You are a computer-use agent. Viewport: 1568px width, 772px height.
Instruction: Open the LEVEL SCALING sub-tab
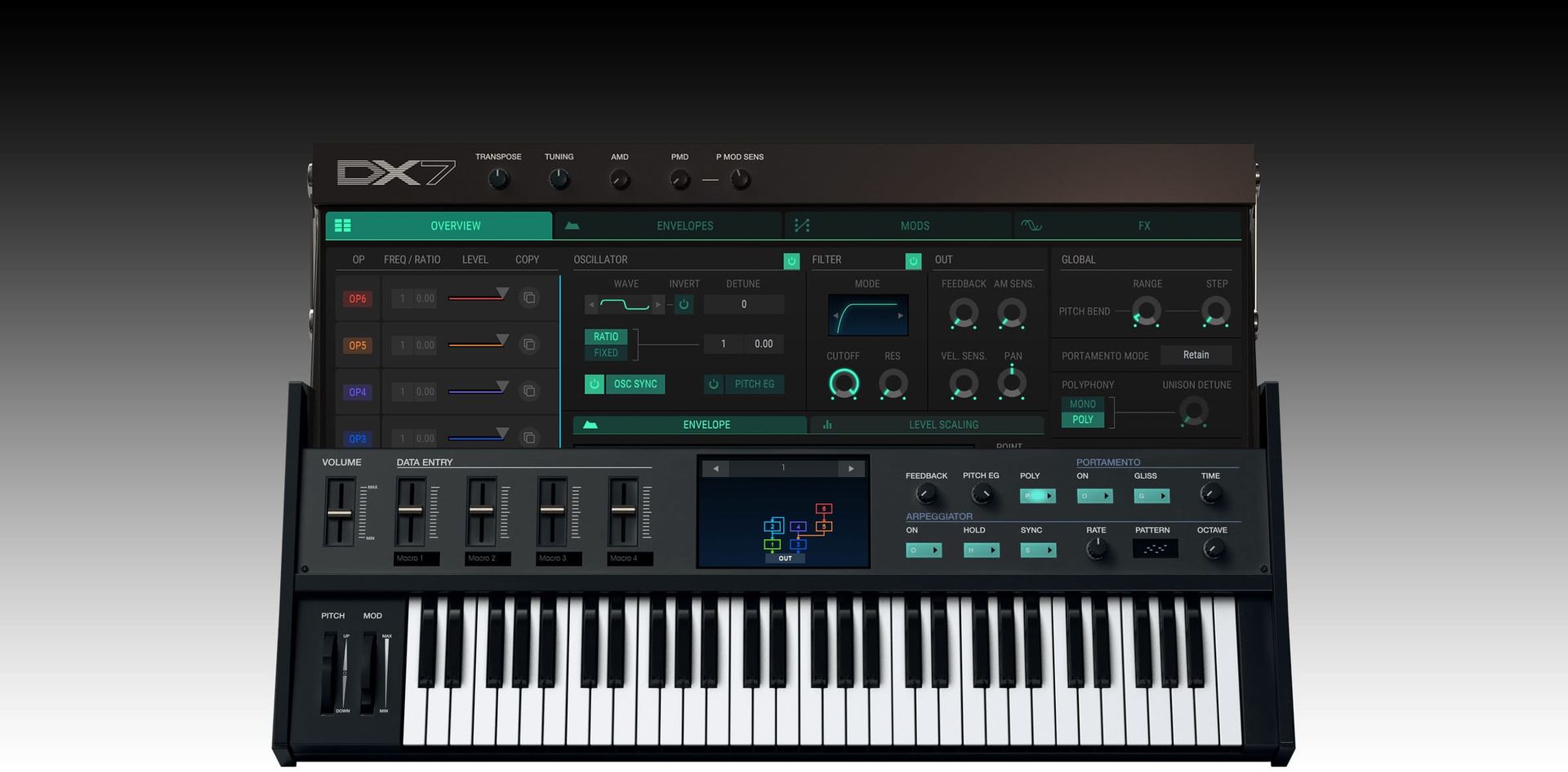point(926,425)
